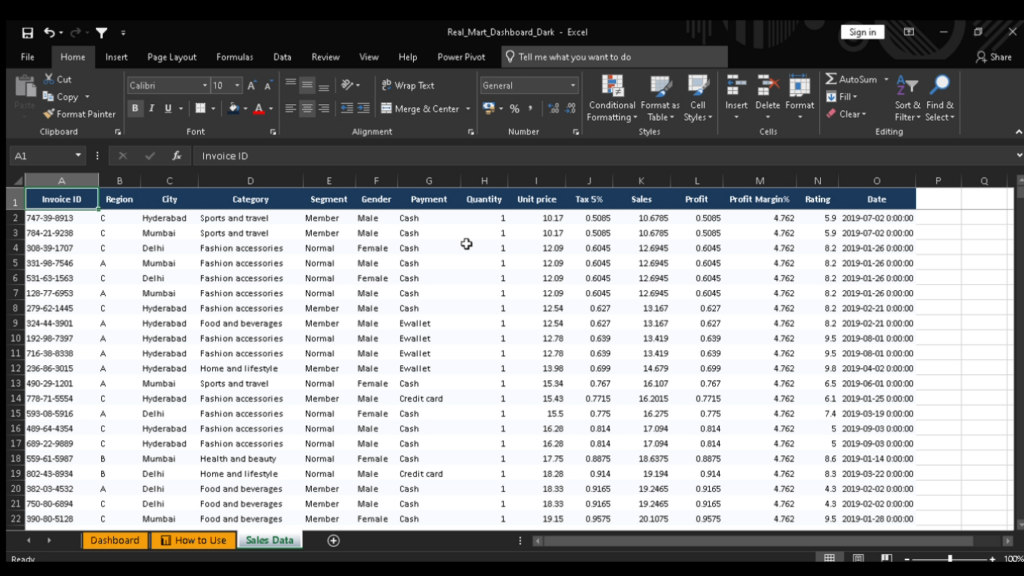Screen dimensions: 1024x576
Task: Click the Sign in button
Action: [862, 32]
